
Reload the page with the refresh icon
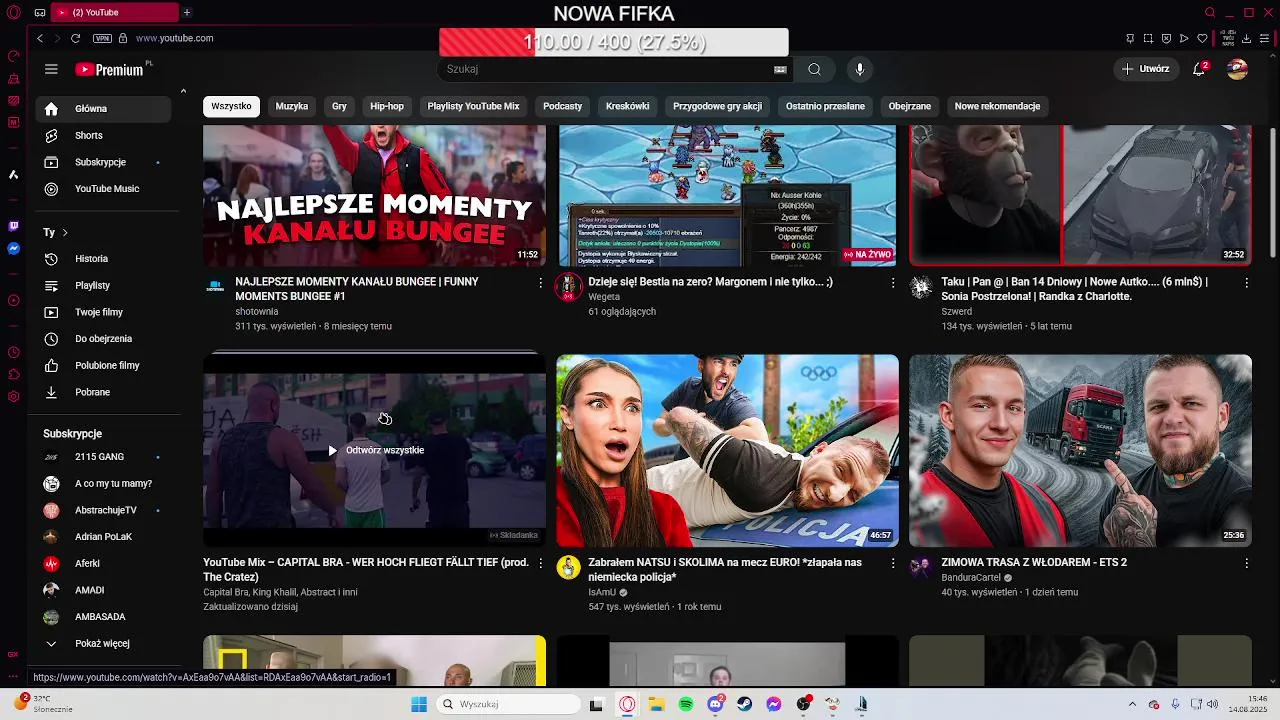point(75,38)
